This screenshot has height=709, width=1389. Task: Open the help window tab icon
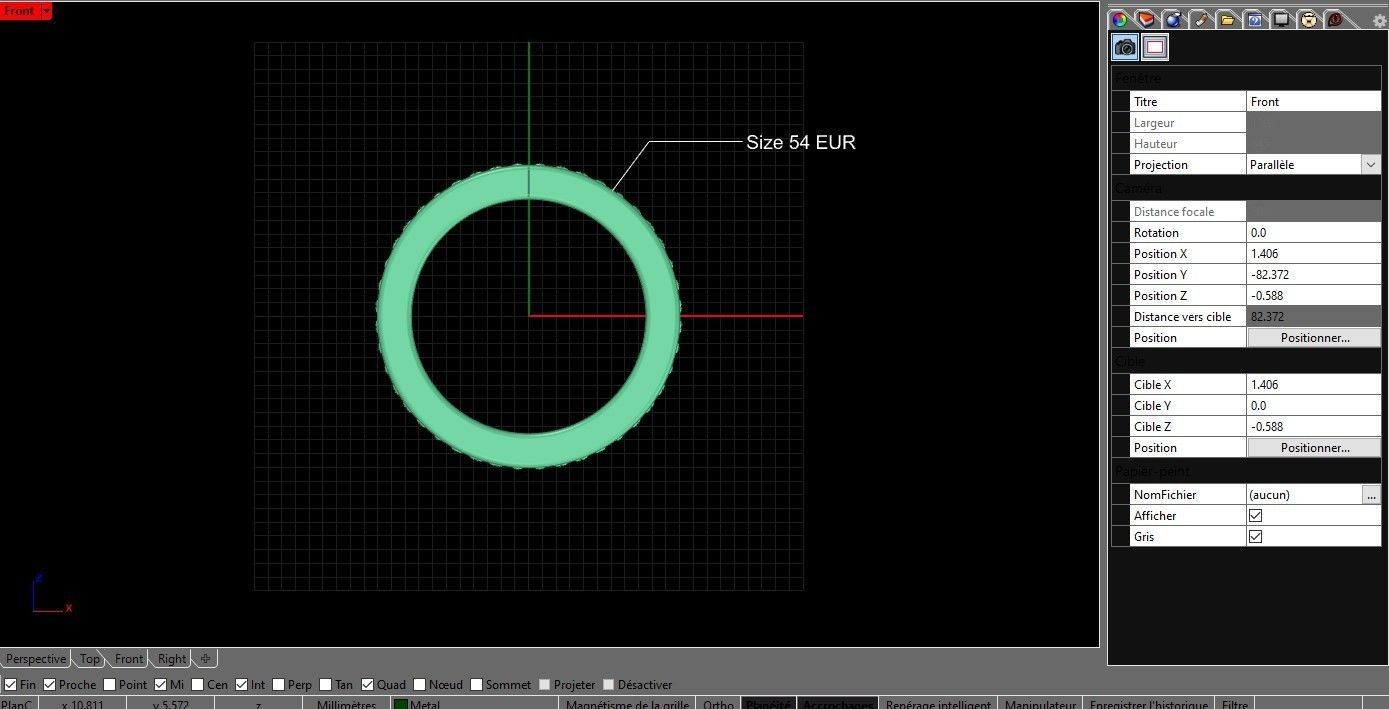1255,19
